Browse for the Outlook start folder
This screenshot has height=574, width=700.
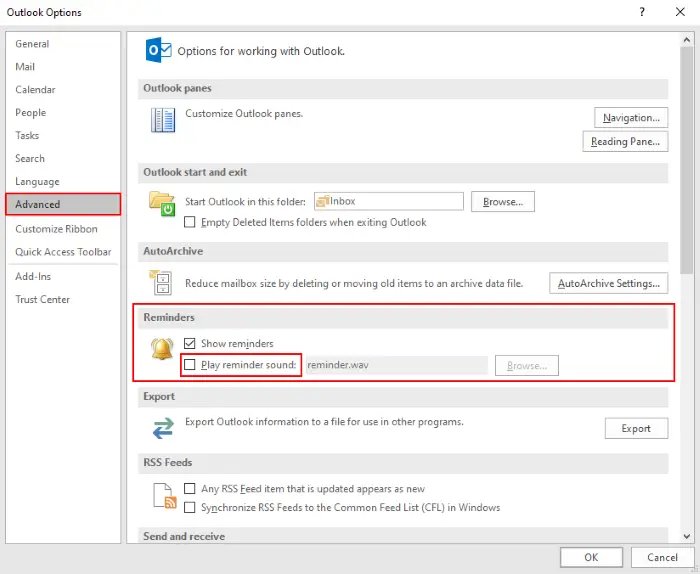(x=503, y=201)
